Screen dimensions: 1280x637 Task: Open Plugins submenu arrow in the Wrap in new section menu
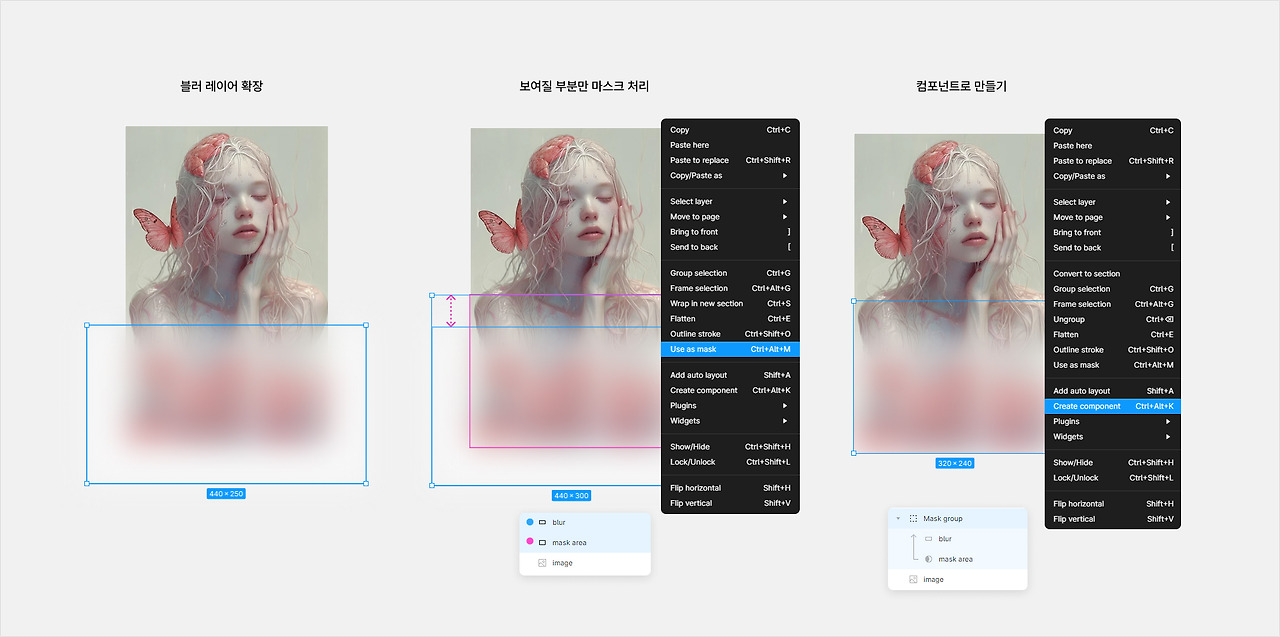pyautogui.click(x=785, y=406)
